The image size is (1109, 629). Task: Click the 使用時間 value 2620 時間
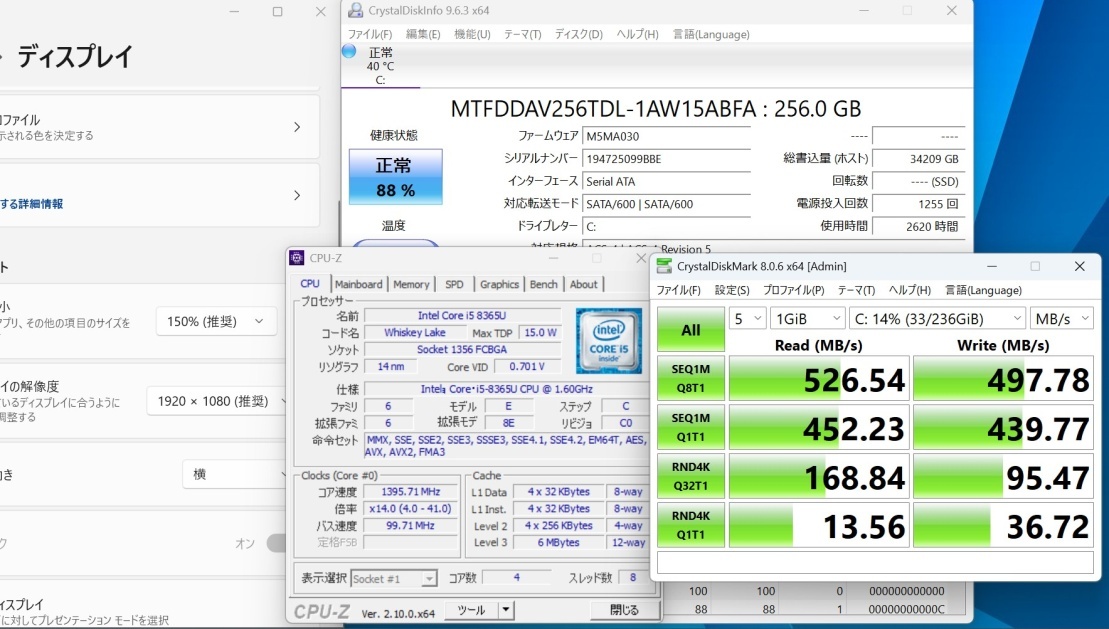tap(918, 226)
